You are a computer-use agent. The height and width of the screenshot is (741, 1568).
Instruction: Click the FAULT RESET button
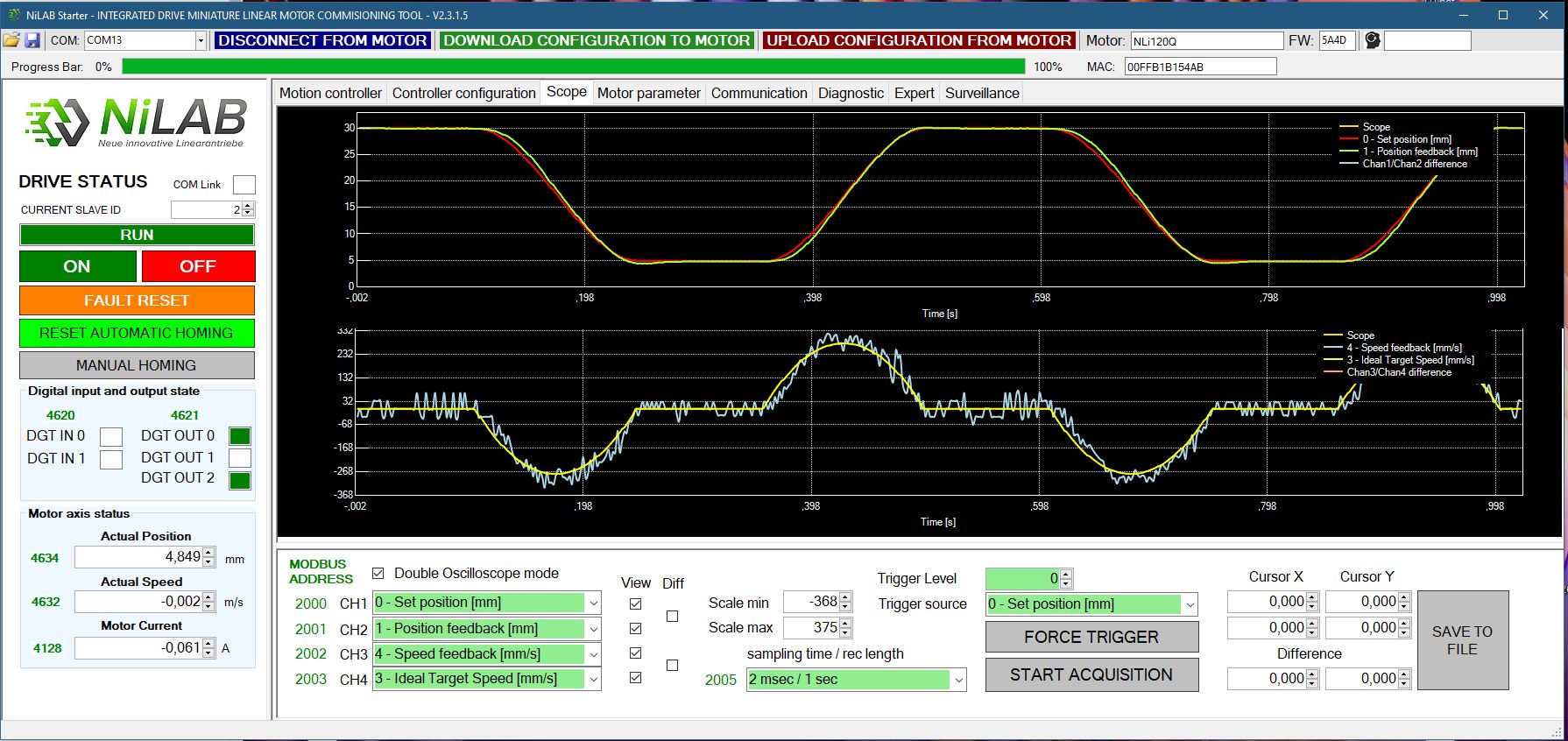[x=137, y=300]
